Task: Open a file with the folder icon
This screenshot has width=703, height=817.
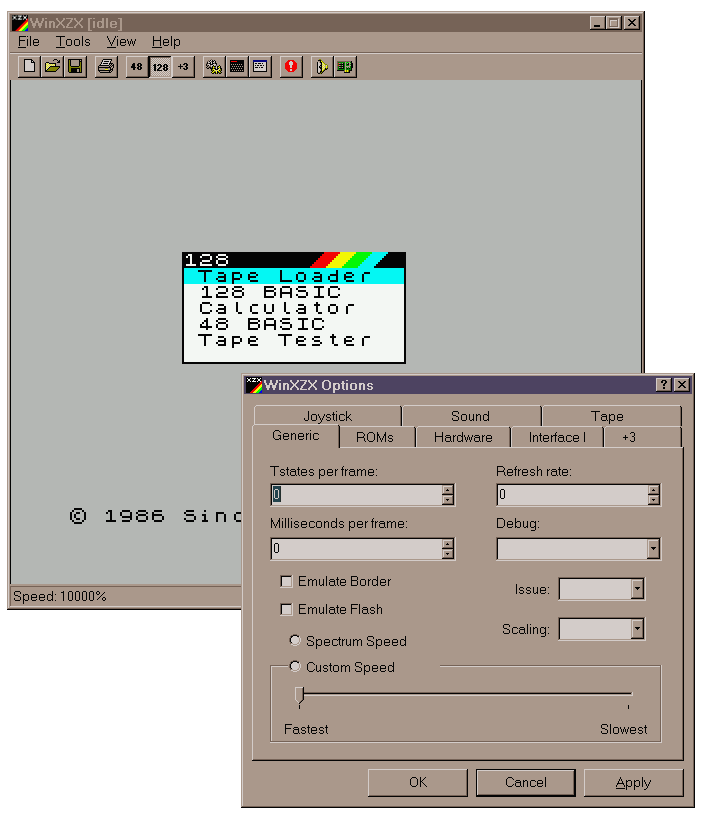Action: click(52, 67)
